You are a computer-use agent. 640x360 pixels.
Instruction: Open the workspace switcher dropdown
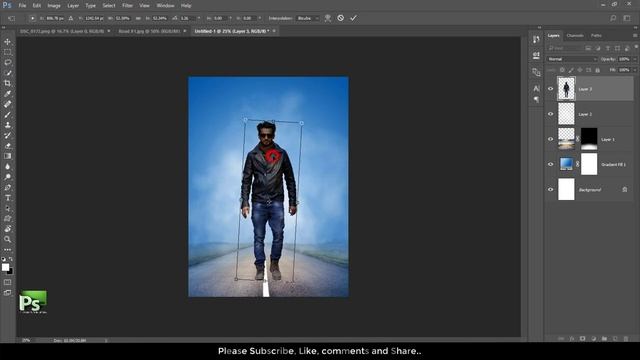[627, 18]
